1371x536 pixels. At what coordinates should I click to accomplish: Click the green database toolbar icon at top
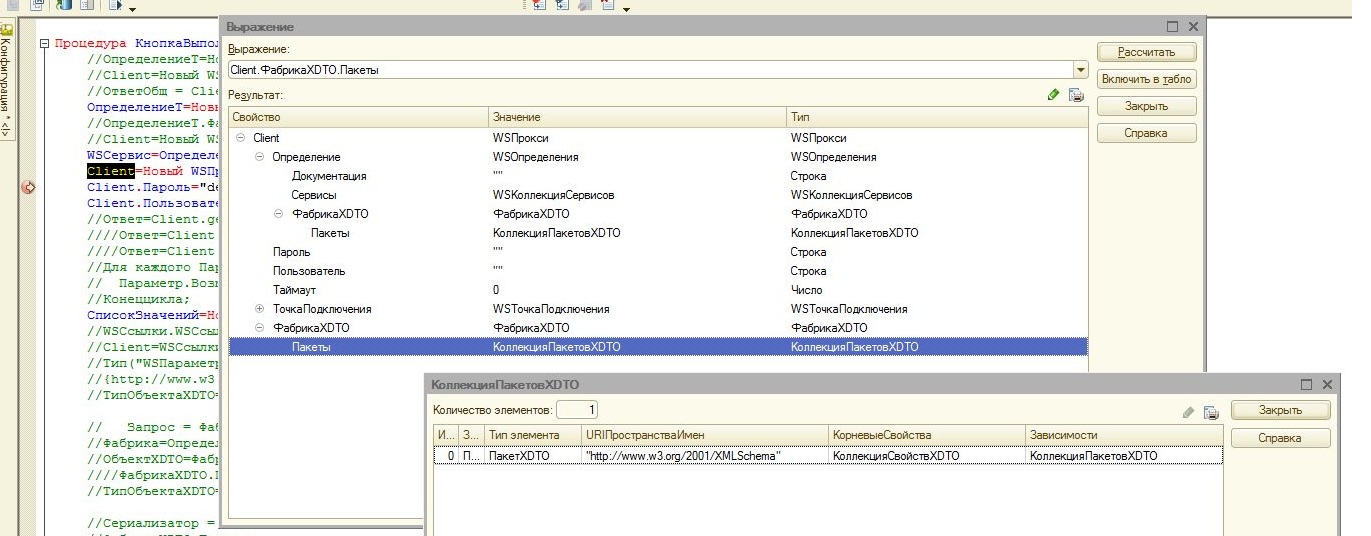pos(65,5)
